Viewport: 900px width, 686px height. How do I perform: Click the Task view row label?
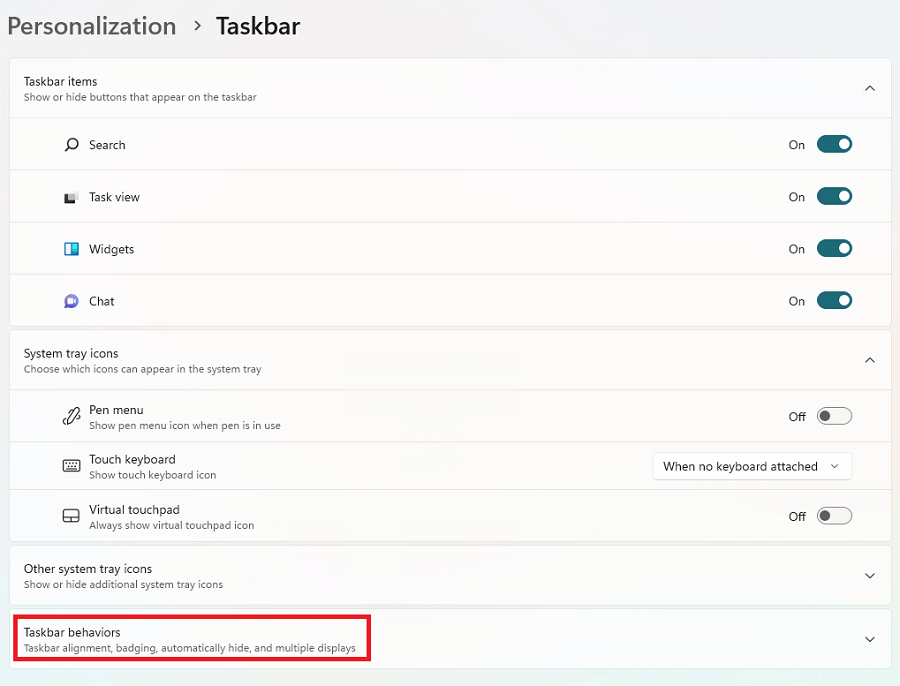click(114, 197)
